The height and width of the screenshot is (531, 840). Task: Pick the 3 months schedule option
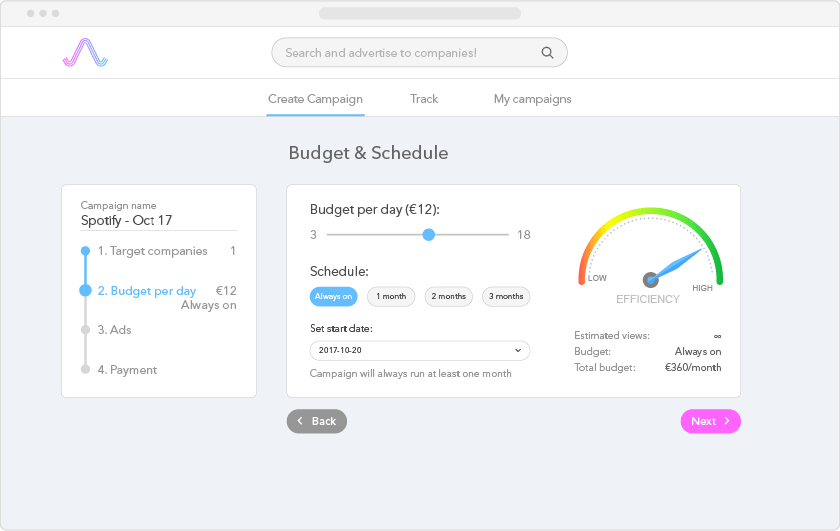coord(506,296)
